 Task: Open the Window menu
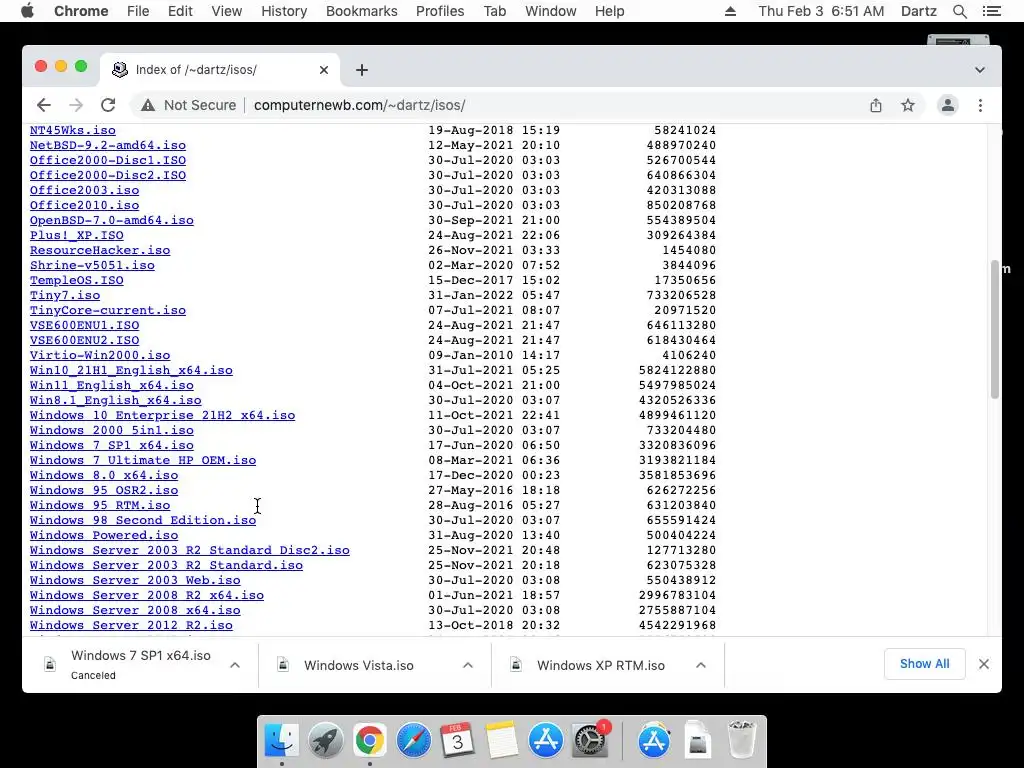[551, 11]
